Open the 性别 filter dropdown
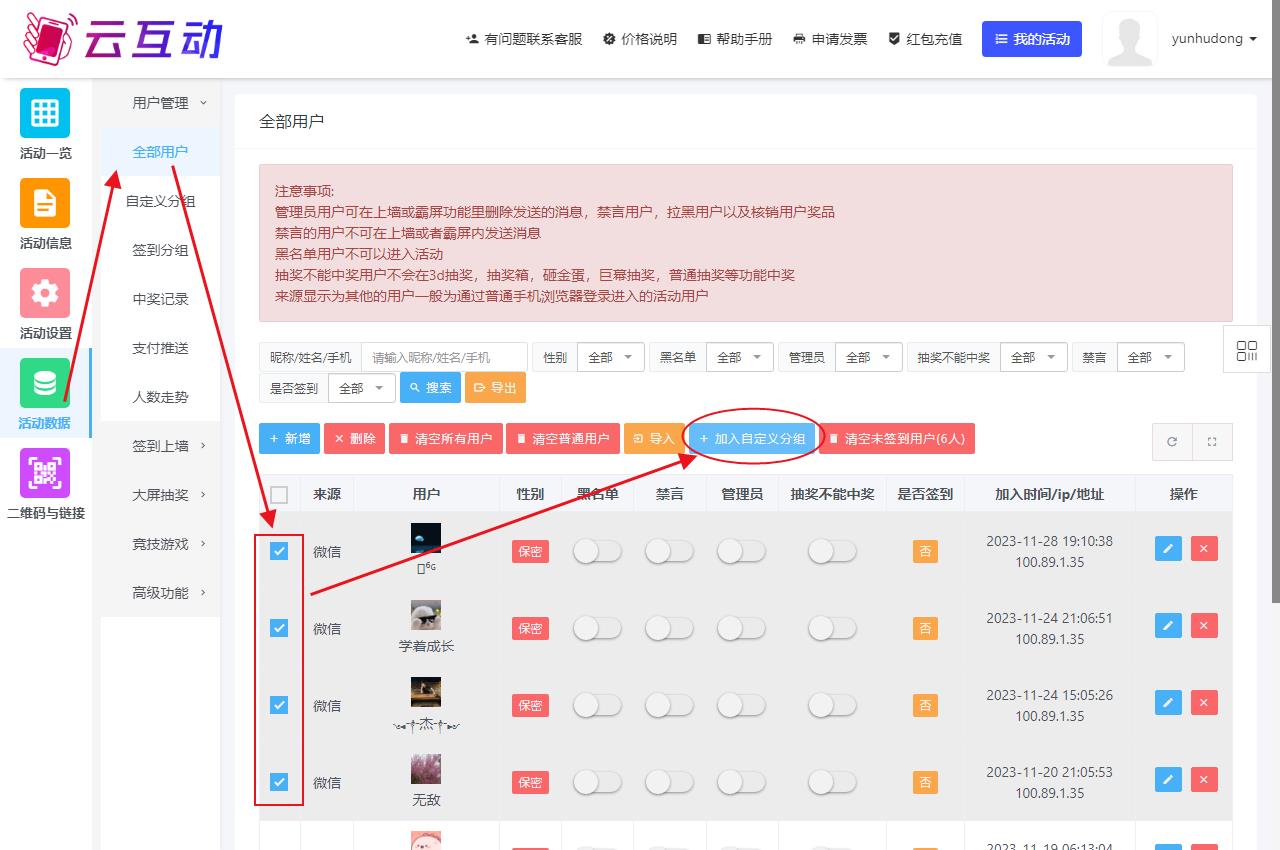1280x850 pixels. 610,357
